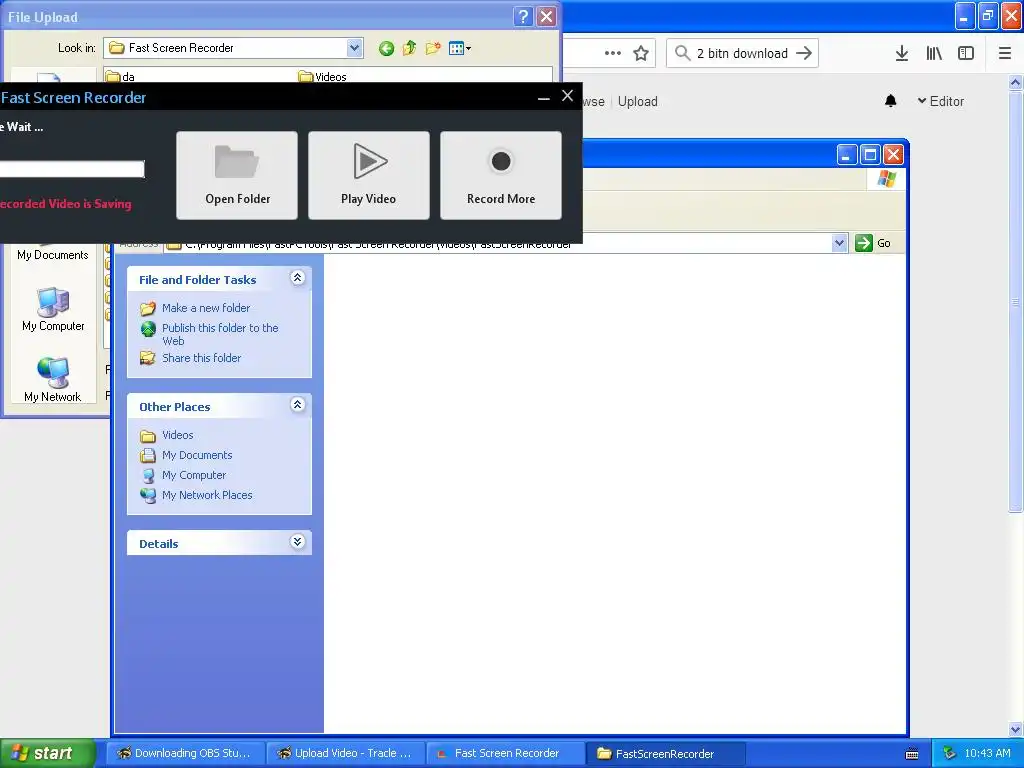Switch to Downloading OBS Studio taskbar item

[x=185, y=753]
